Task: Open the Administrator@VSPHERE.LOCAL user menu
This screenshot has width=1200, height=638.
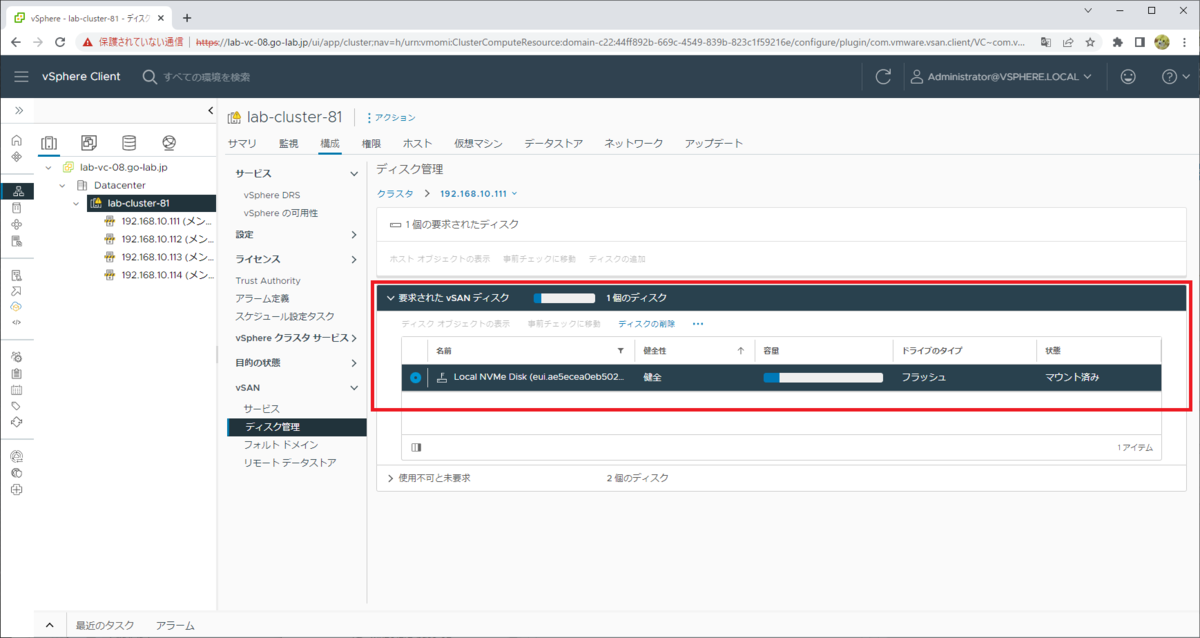Action: click(1000, 77)
